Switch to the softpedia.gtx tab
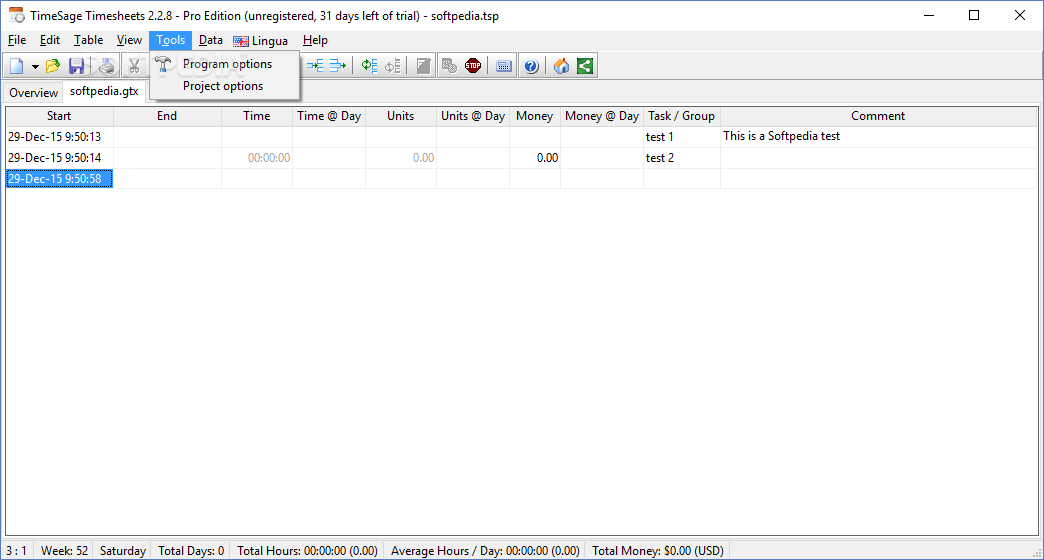1044x560 pixels. pos(104,91)
